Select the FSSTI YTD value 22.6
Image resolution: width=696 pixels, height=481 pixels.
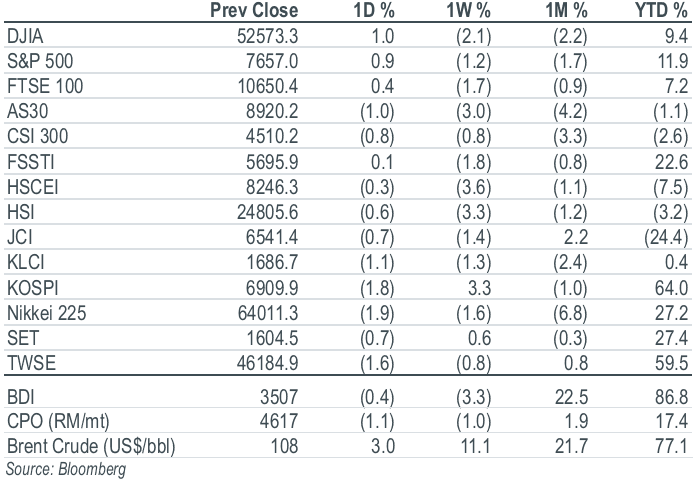672,162
